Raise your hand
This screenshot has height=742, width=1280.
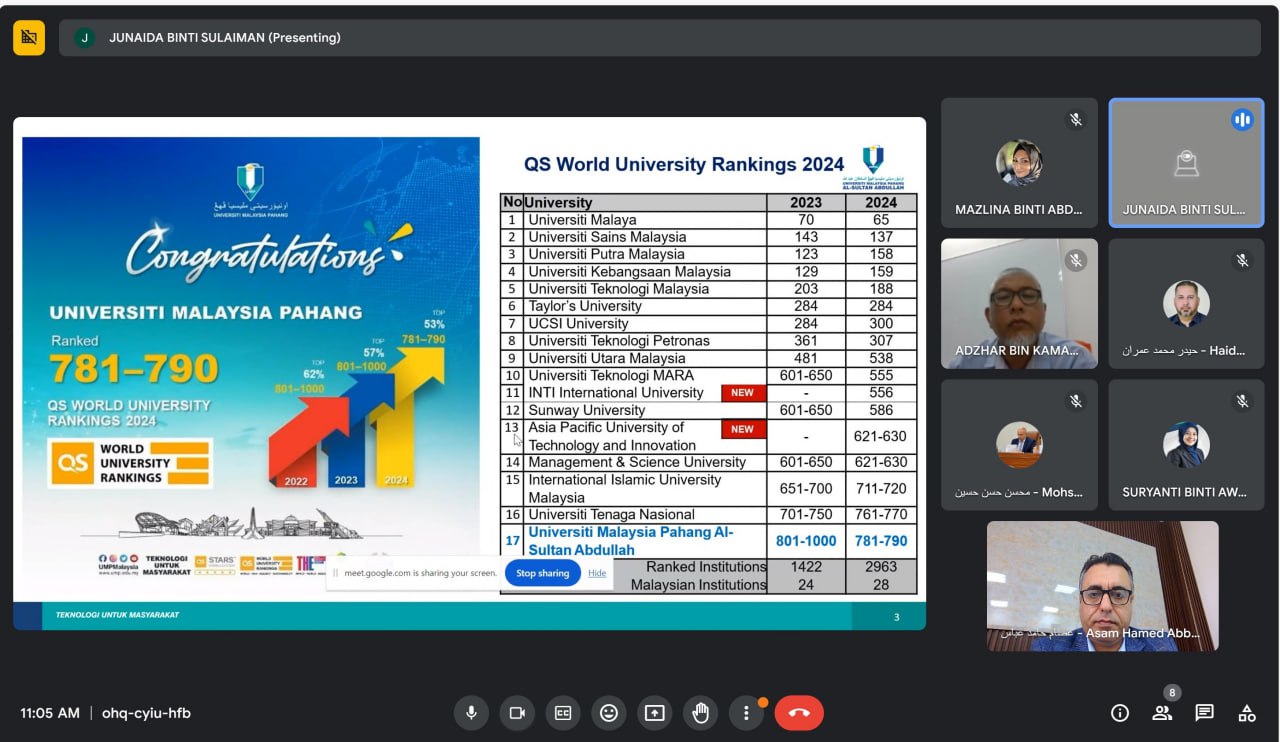pyautogui.click(x=701, y=713)
